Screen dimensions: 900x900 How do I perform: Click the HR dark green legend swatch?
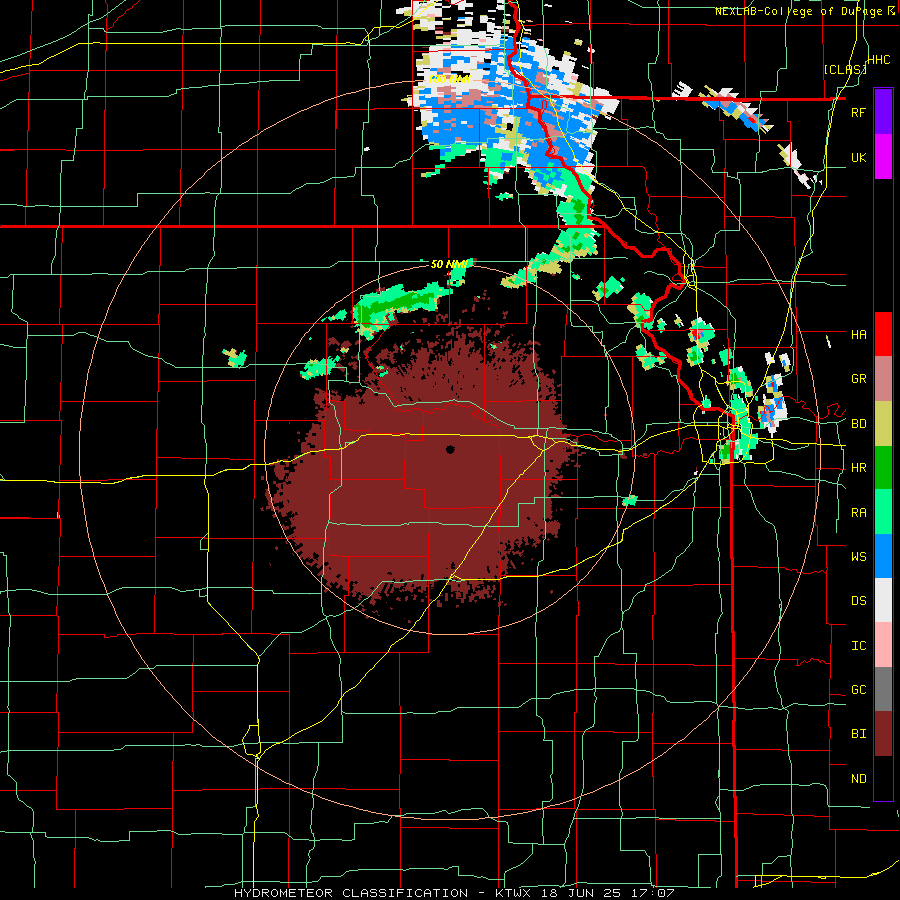[x=883, y=468]
